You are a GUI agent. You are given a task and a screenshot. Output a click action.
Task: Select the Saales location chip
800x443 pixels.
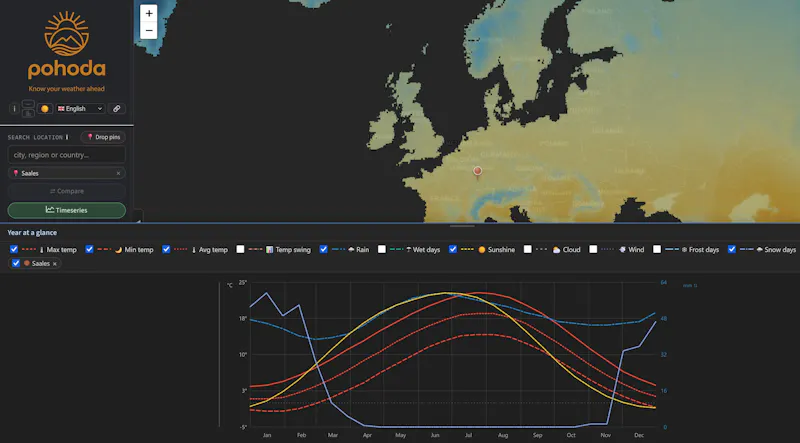pyautogui.click(x=66, y=173)
